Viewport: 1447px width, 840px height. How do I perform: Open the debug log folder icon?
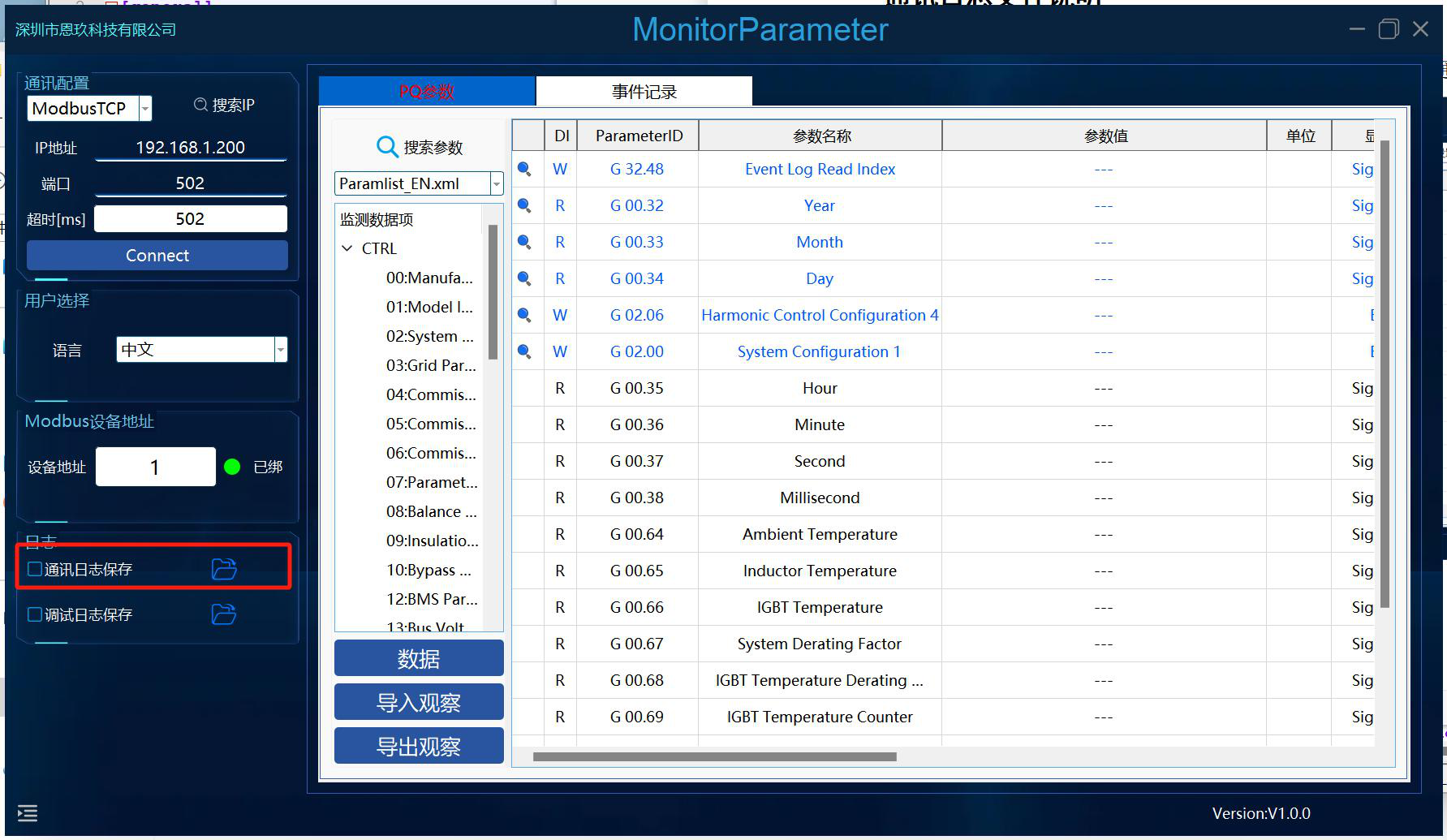[224, 614]
